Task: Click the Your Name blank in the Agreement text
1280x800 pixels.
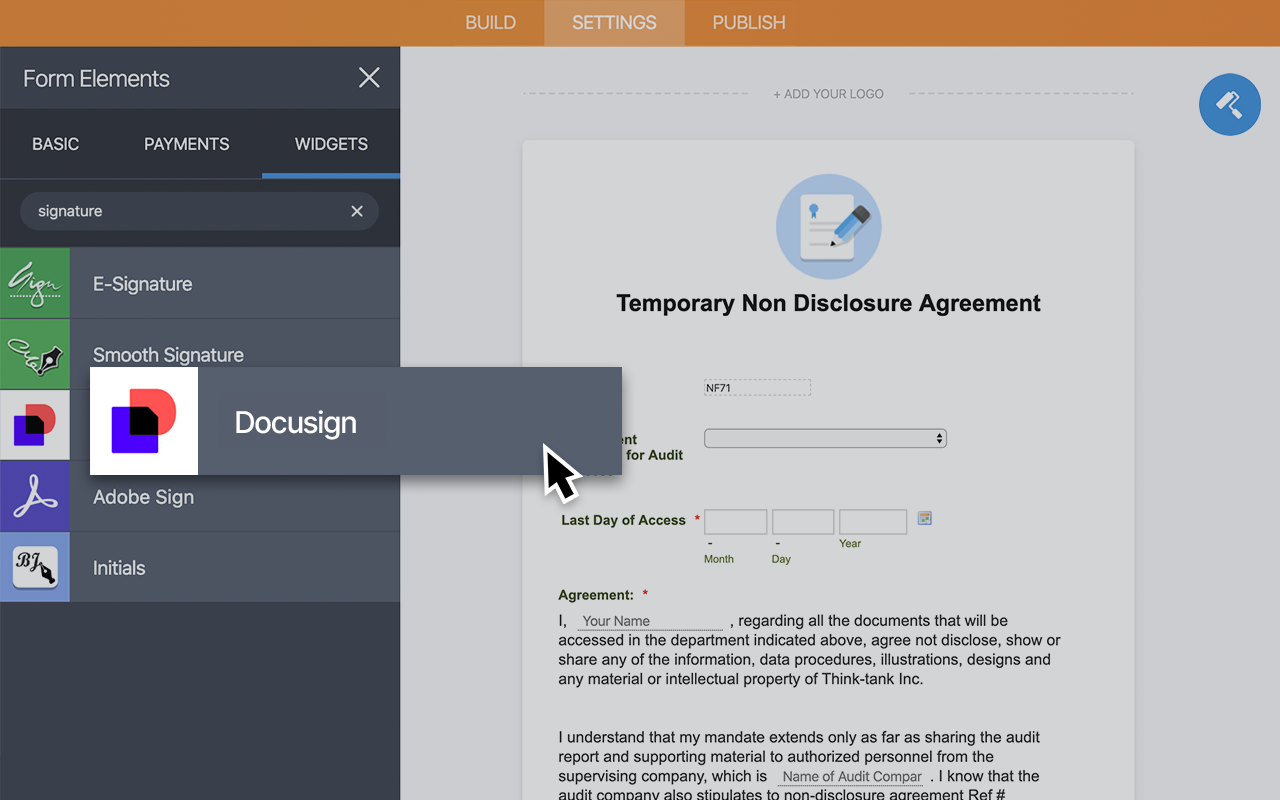Action: coord(650,620)
